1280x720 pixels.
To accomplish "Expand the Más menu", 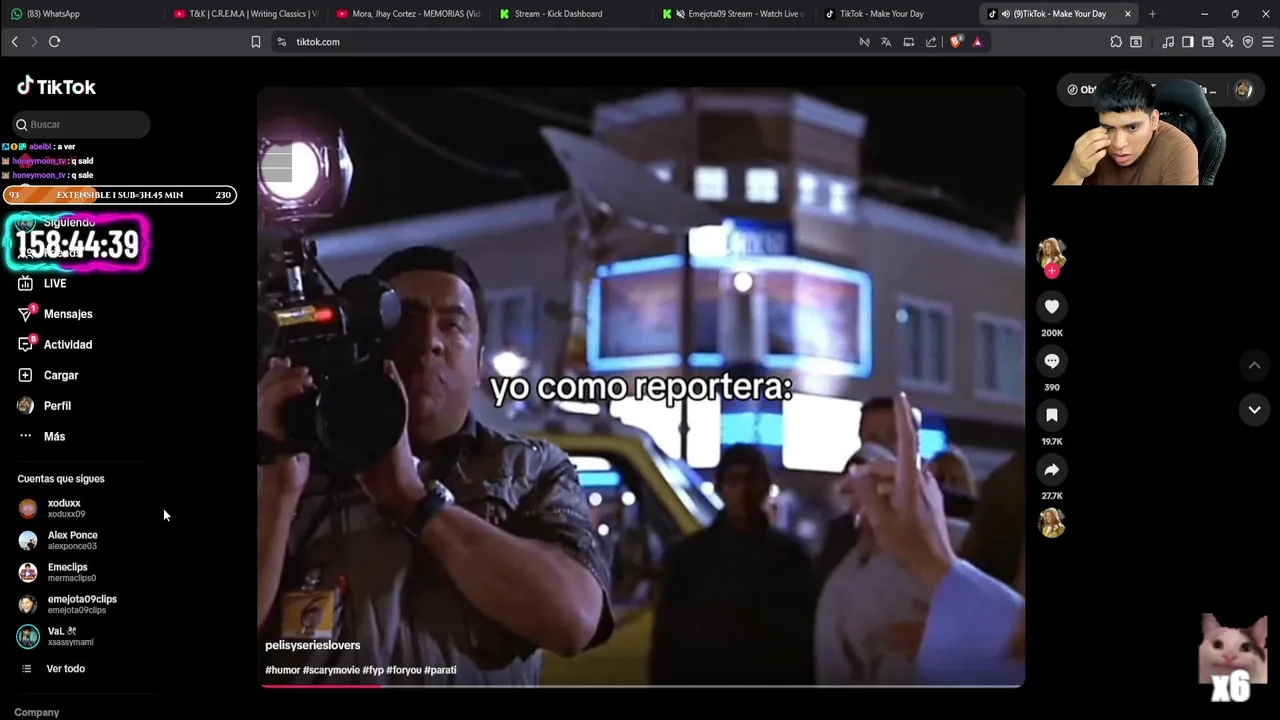I will 54,437.
